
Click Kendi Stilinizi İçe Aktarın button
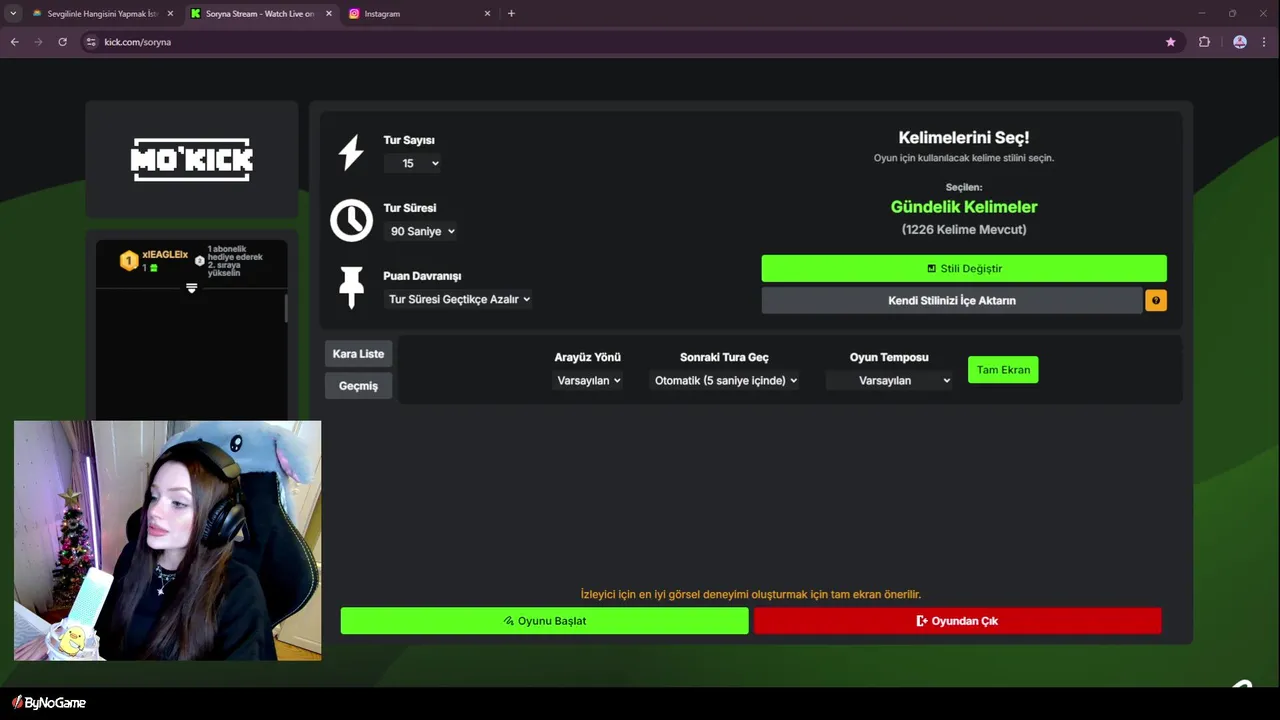952,300
